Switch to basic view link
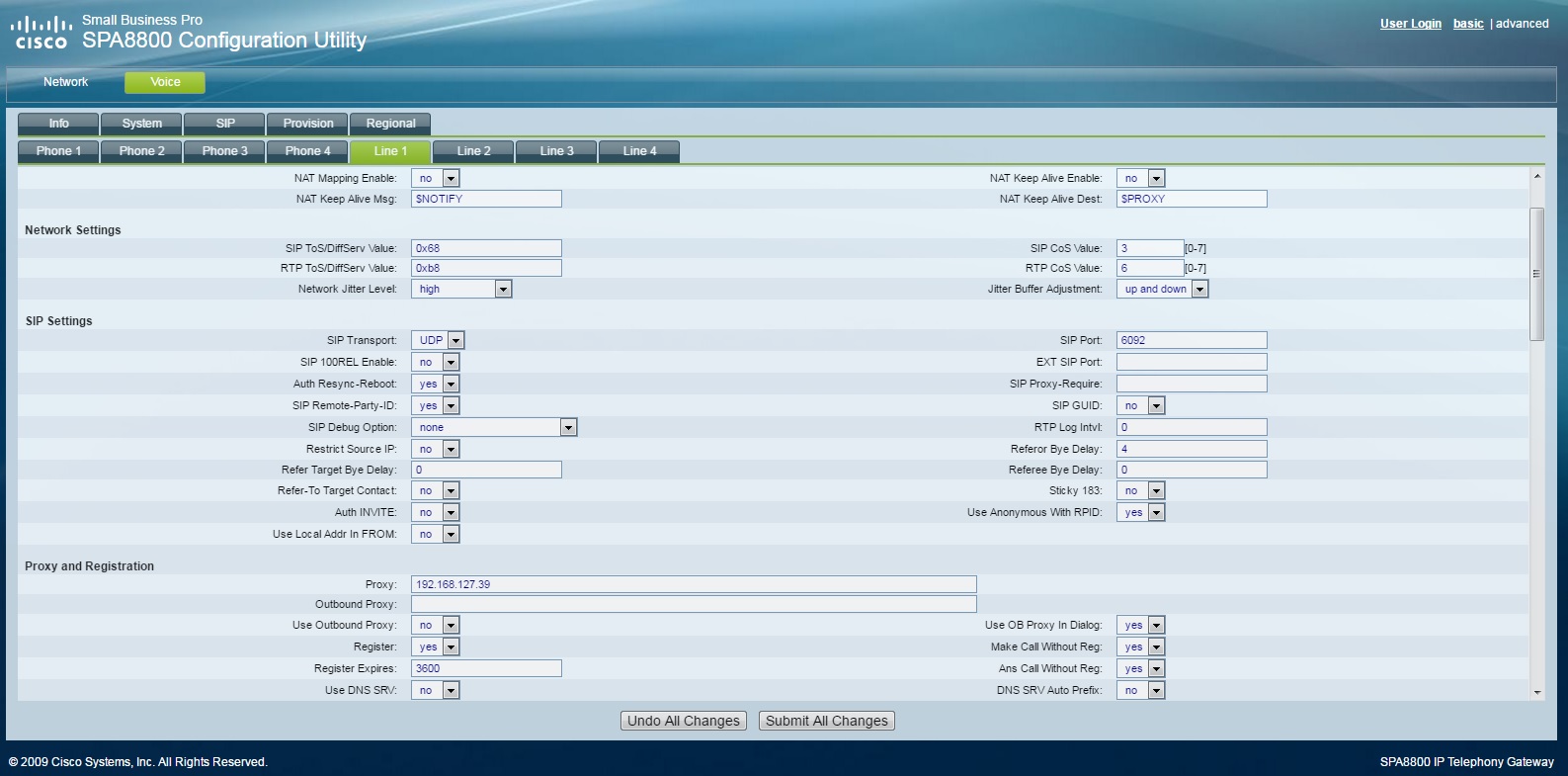 [1467, 24]
